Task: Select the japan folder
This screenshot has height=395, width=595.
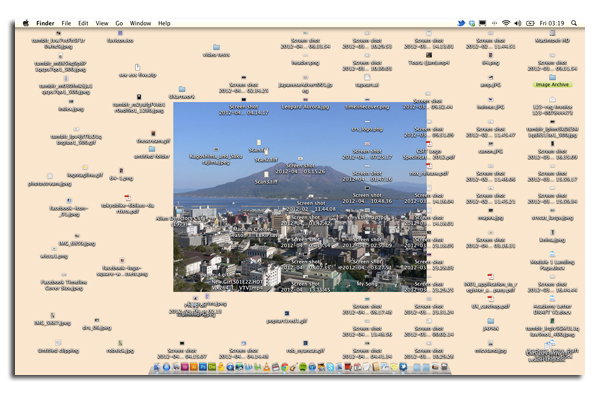Action: [x=491, y=325]
